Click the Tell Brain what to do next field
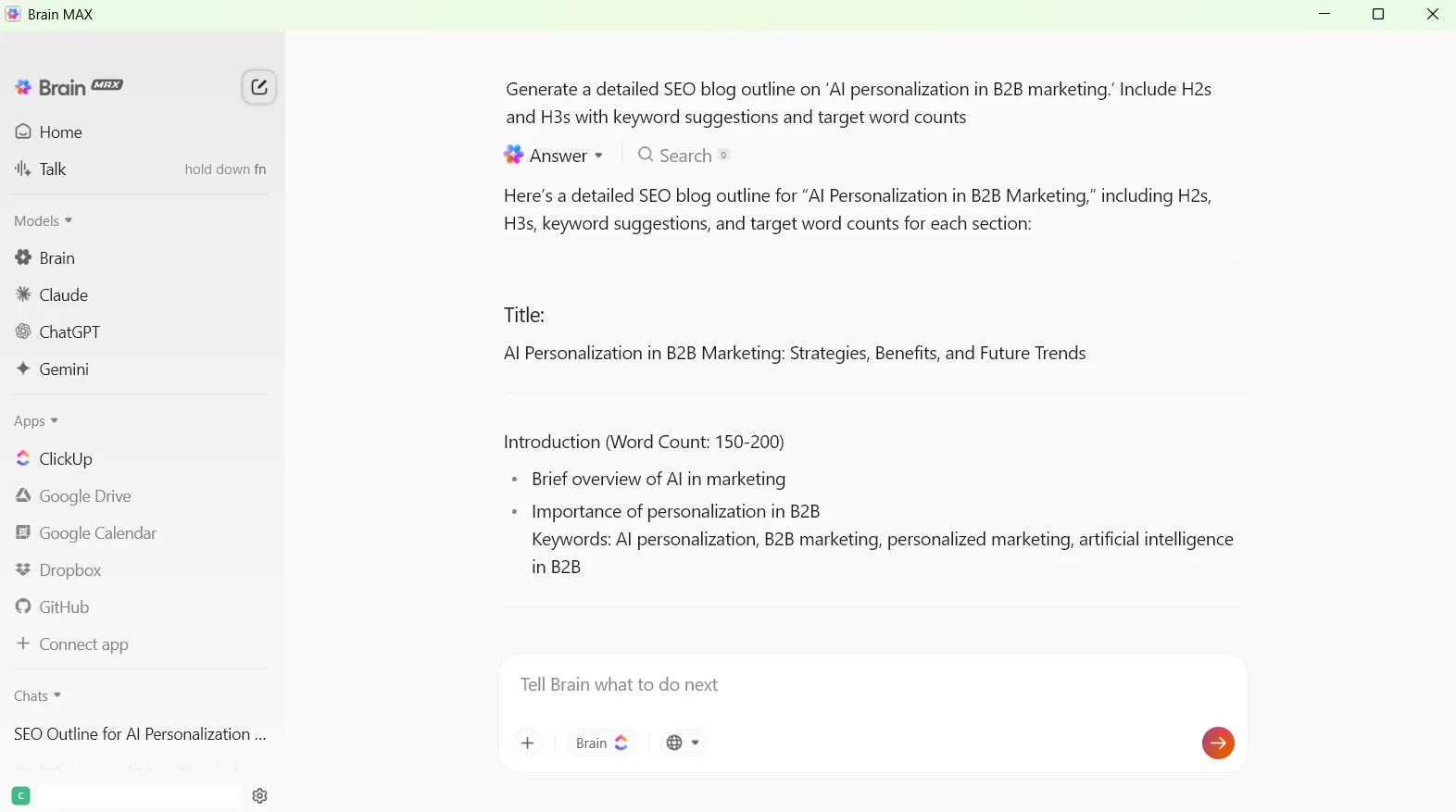This screenshot has height=812, width=1456. click(872, 685)
